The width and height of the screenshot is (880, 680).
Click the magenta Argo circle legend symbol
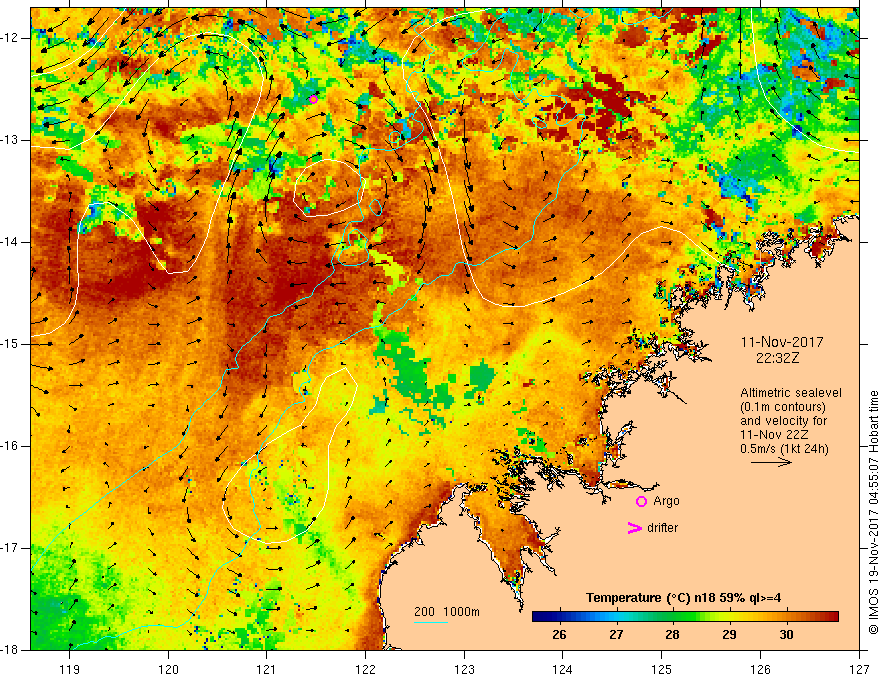pyautogui.click(x=641, y=501)
